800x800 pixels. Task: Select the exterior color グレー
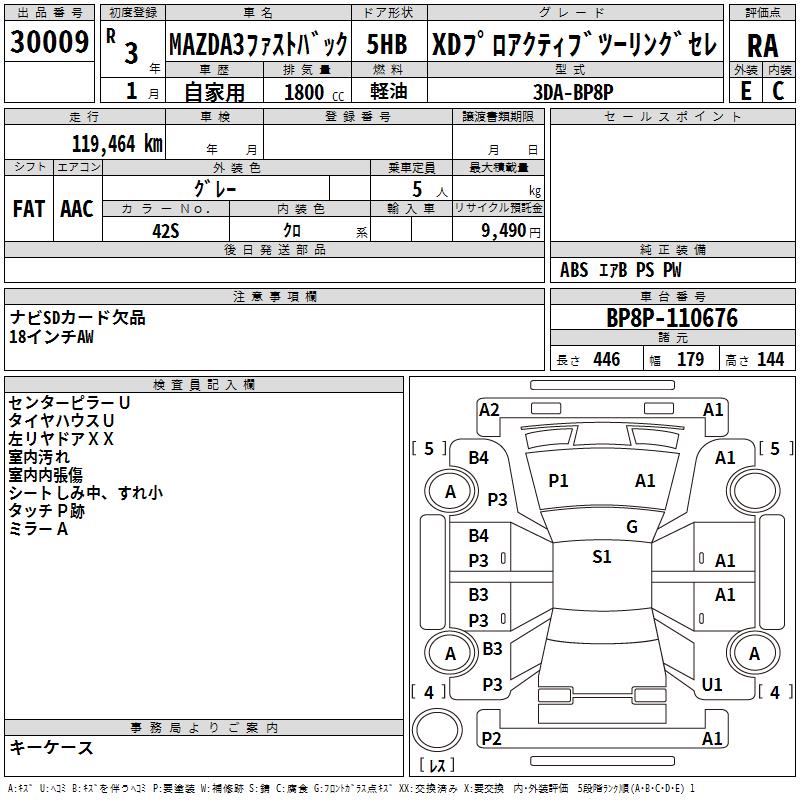point(215,189)
